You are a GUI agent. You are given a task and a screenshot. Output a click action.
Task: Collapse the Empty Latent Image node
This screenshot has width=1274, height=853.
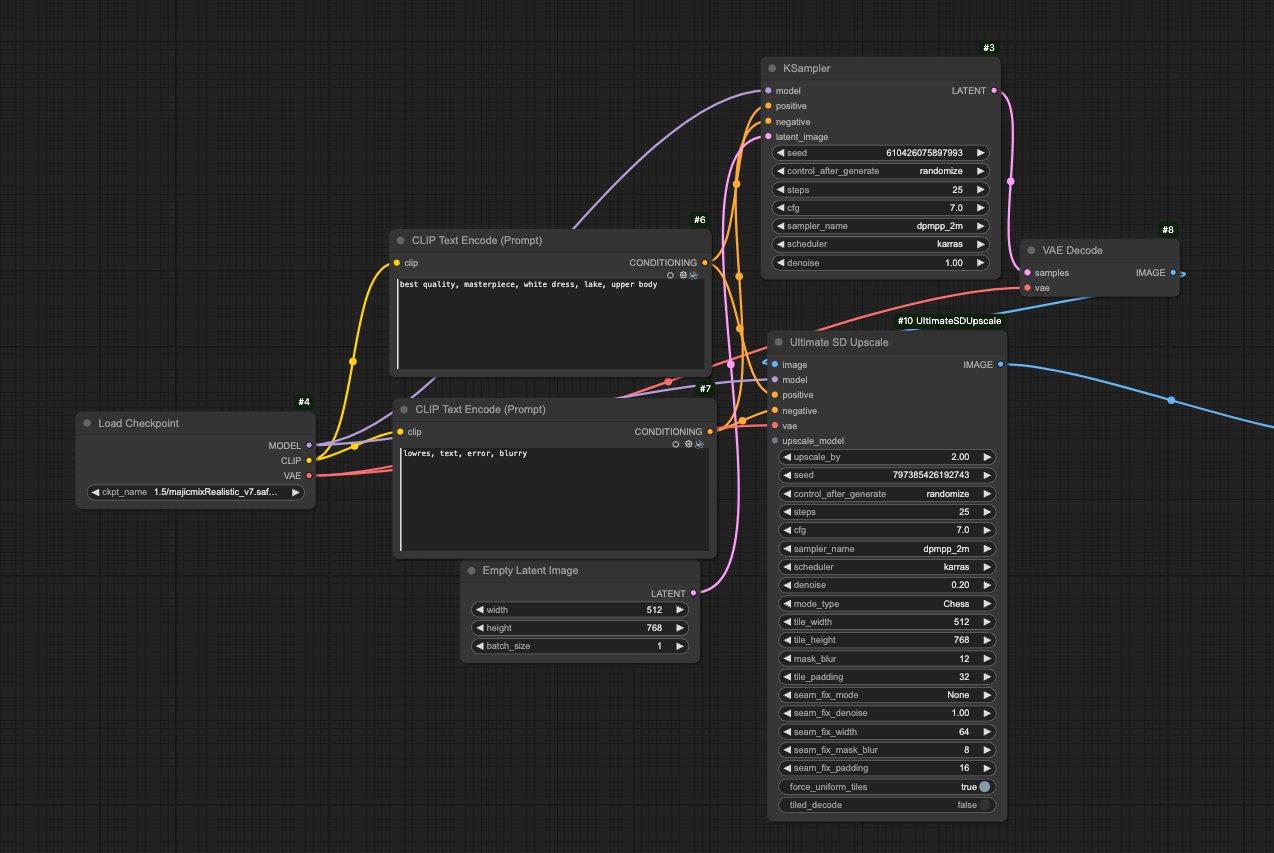point(471,571)
